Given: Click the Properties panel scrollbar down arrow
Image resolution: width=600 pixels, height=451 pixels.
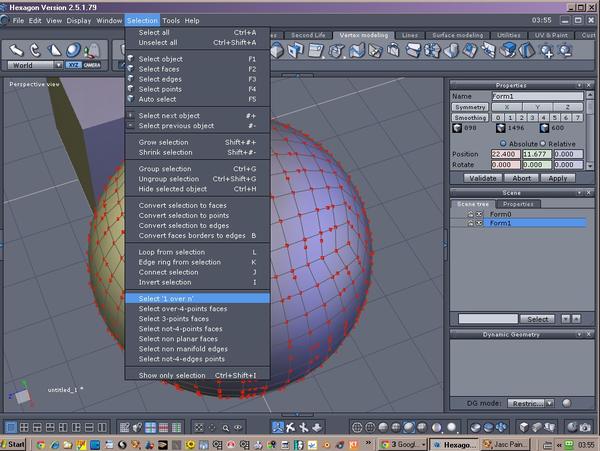Looking at the screenshot, I should (x=590, y=166).
